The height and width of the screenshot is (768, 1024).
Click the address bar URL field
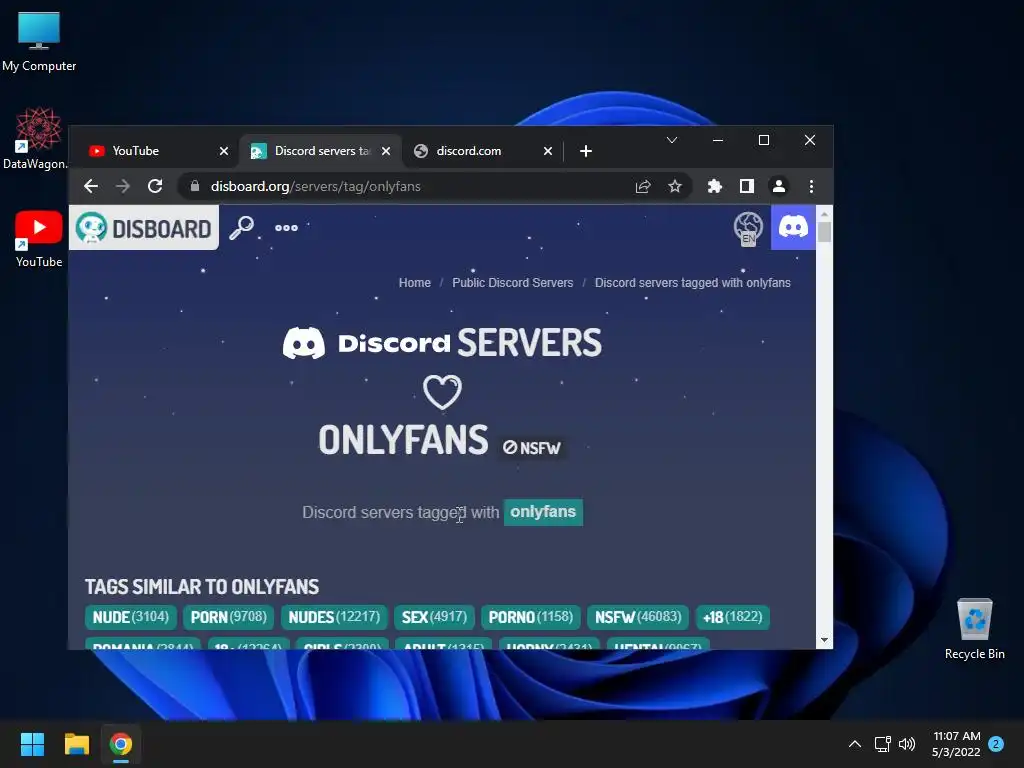[x=418, y=187]
